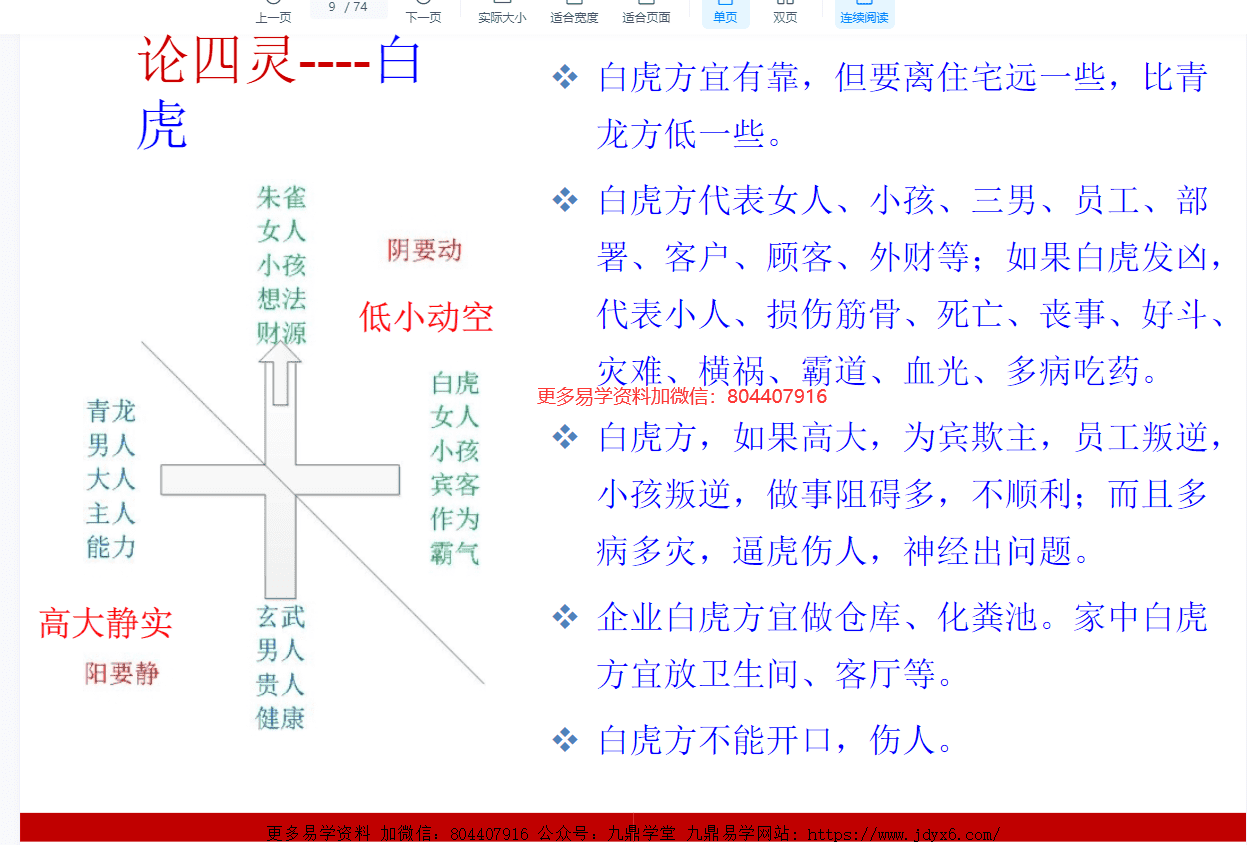Click the bullet icon before 企业白虎方宜做仓库
The image size is (1247, 845).
pos(565,617)
